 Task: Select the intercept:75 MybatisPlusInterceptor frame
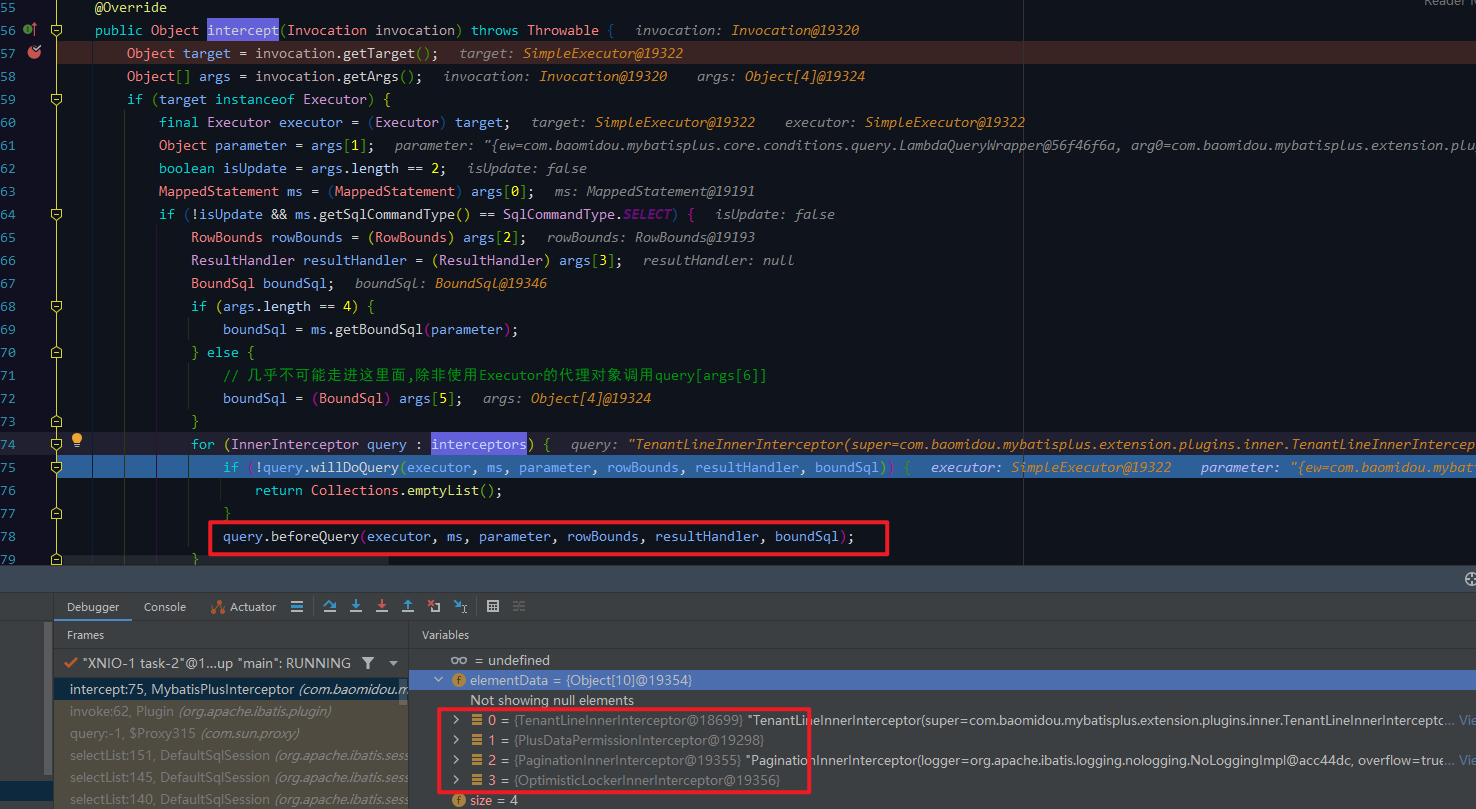point(230,689)
